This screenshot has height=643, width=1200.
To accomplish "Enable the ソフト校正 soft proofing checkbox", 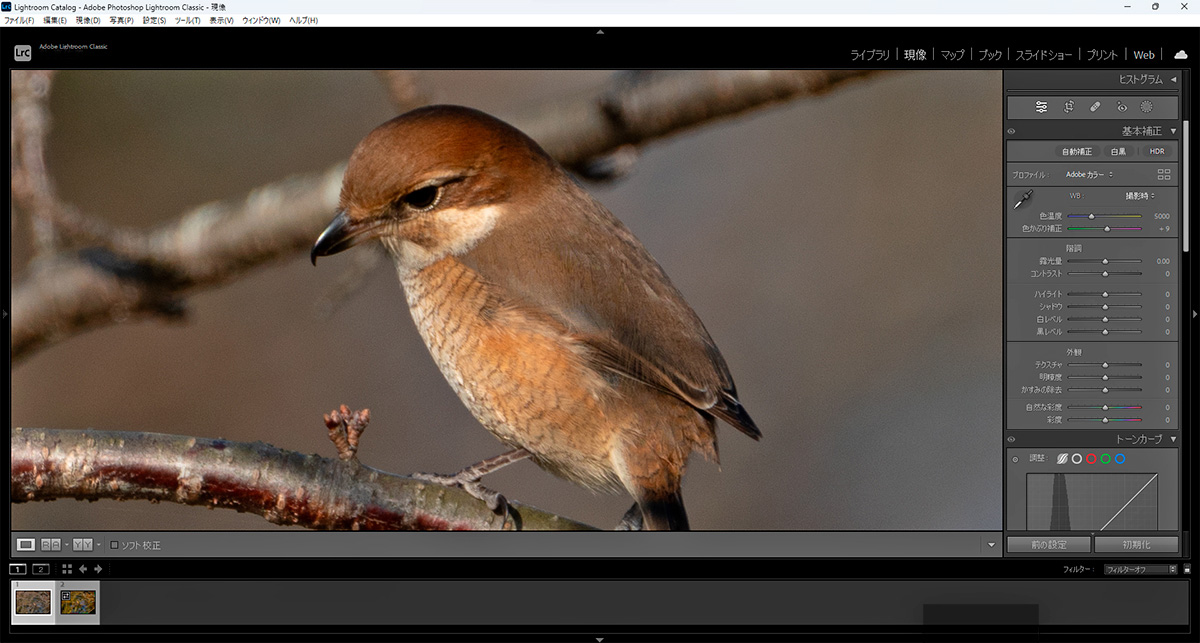I will [x=115, y=545].
